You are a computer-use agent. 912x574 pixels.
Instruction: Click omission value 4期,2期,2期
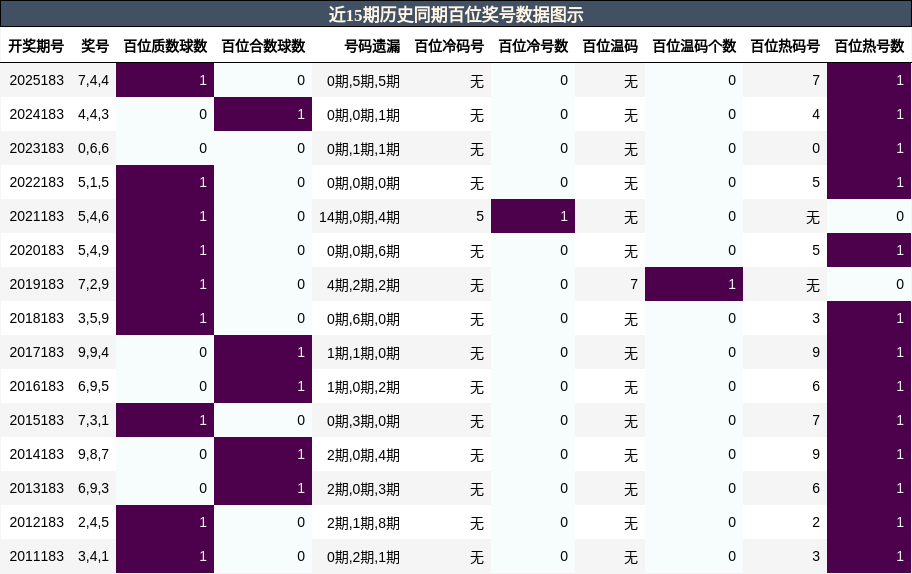364,285
